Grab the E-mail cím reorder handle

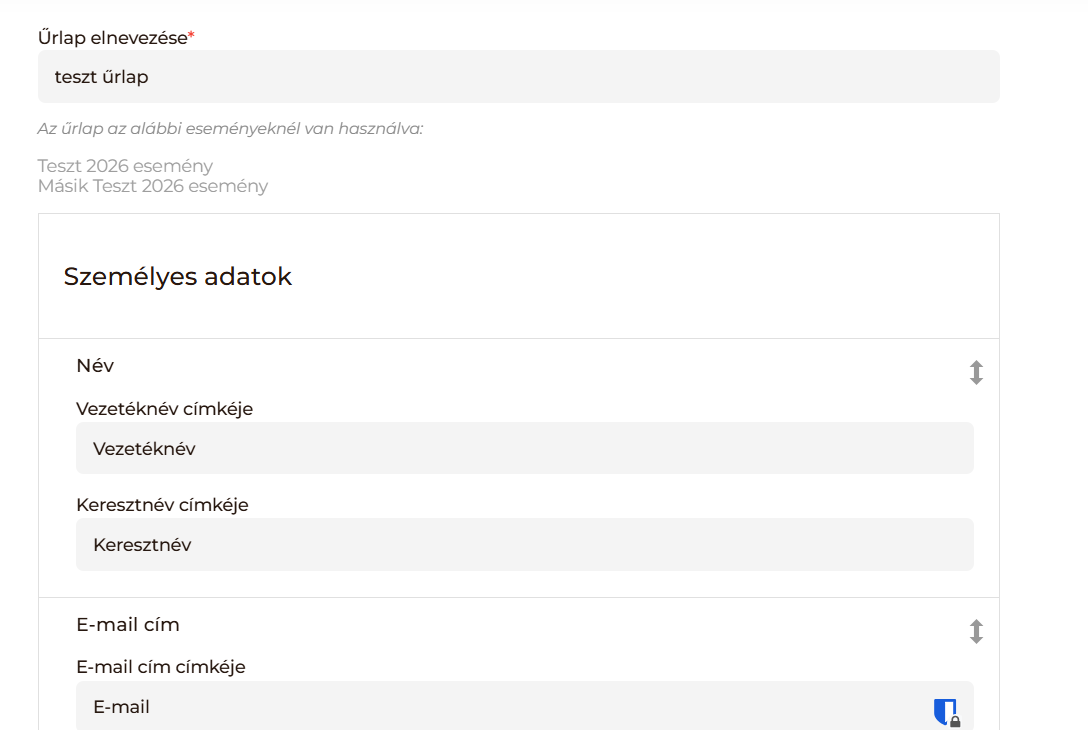(976, 632)
